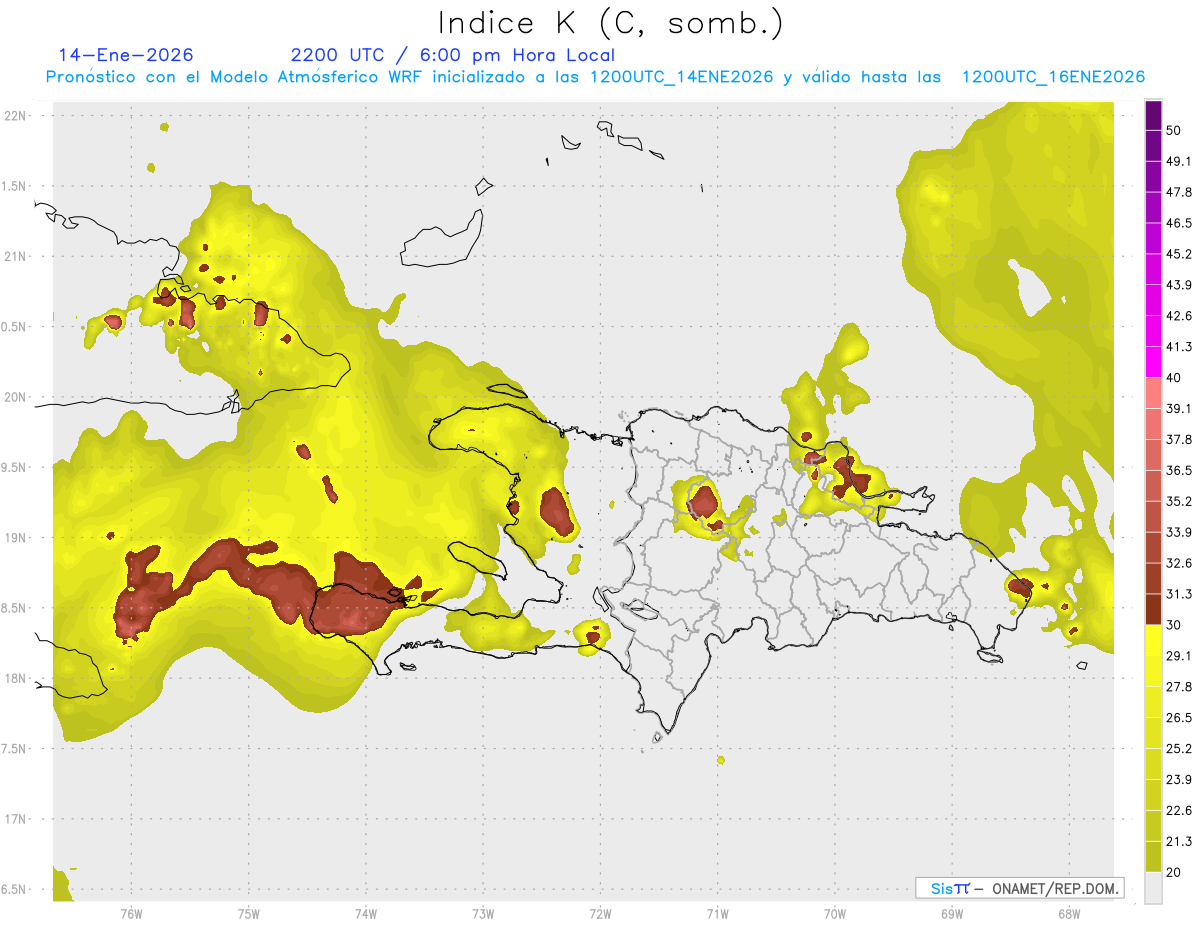Click the '70W' longitude axis label
The image size is (1200, 927).
point(835,914)
